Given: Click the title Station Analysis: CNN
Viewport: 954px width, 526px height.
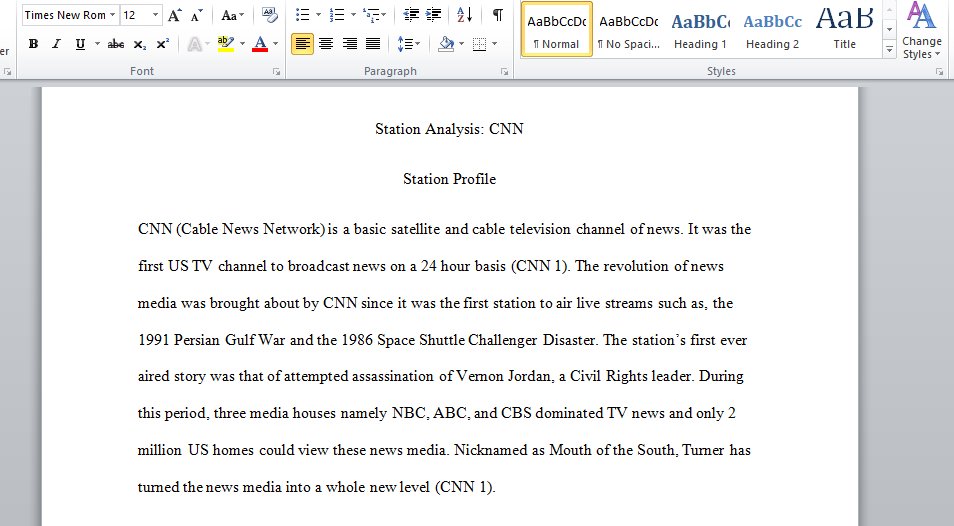Looking at the screenshot, I should click(x=449, y=129).
